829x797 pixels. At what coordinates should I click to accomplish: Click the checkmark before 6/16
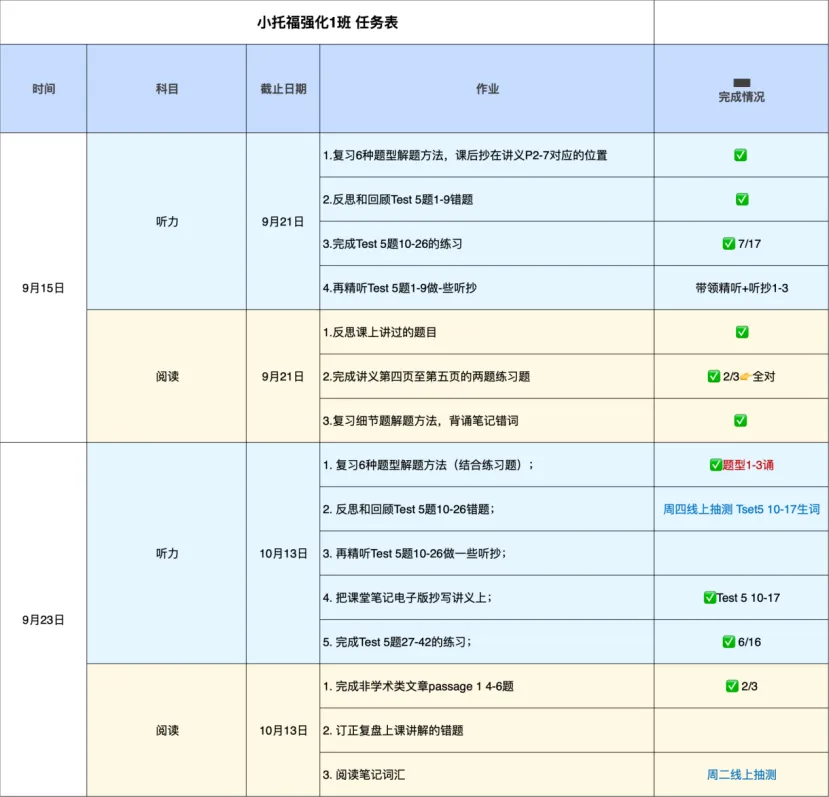(729, 642)
